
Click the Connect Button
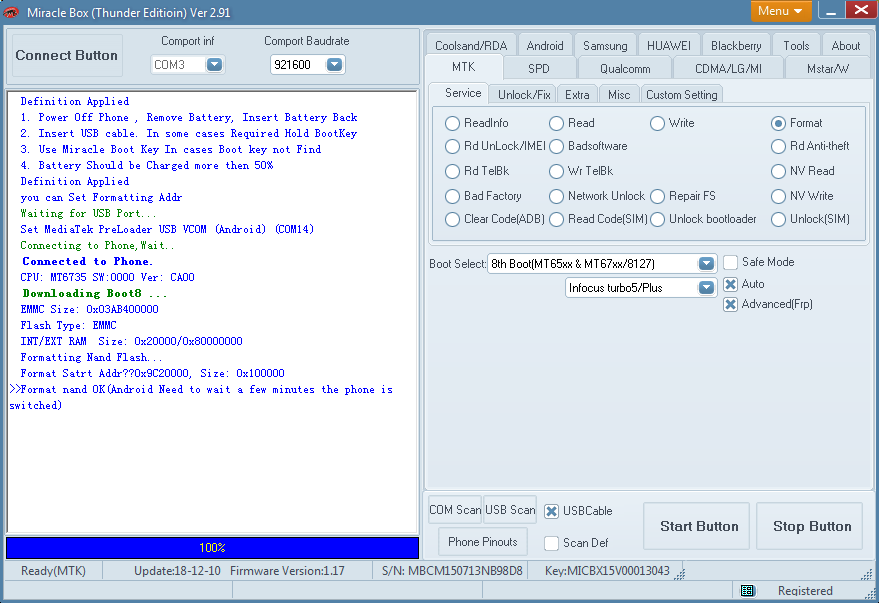click(x=67, y=55)
